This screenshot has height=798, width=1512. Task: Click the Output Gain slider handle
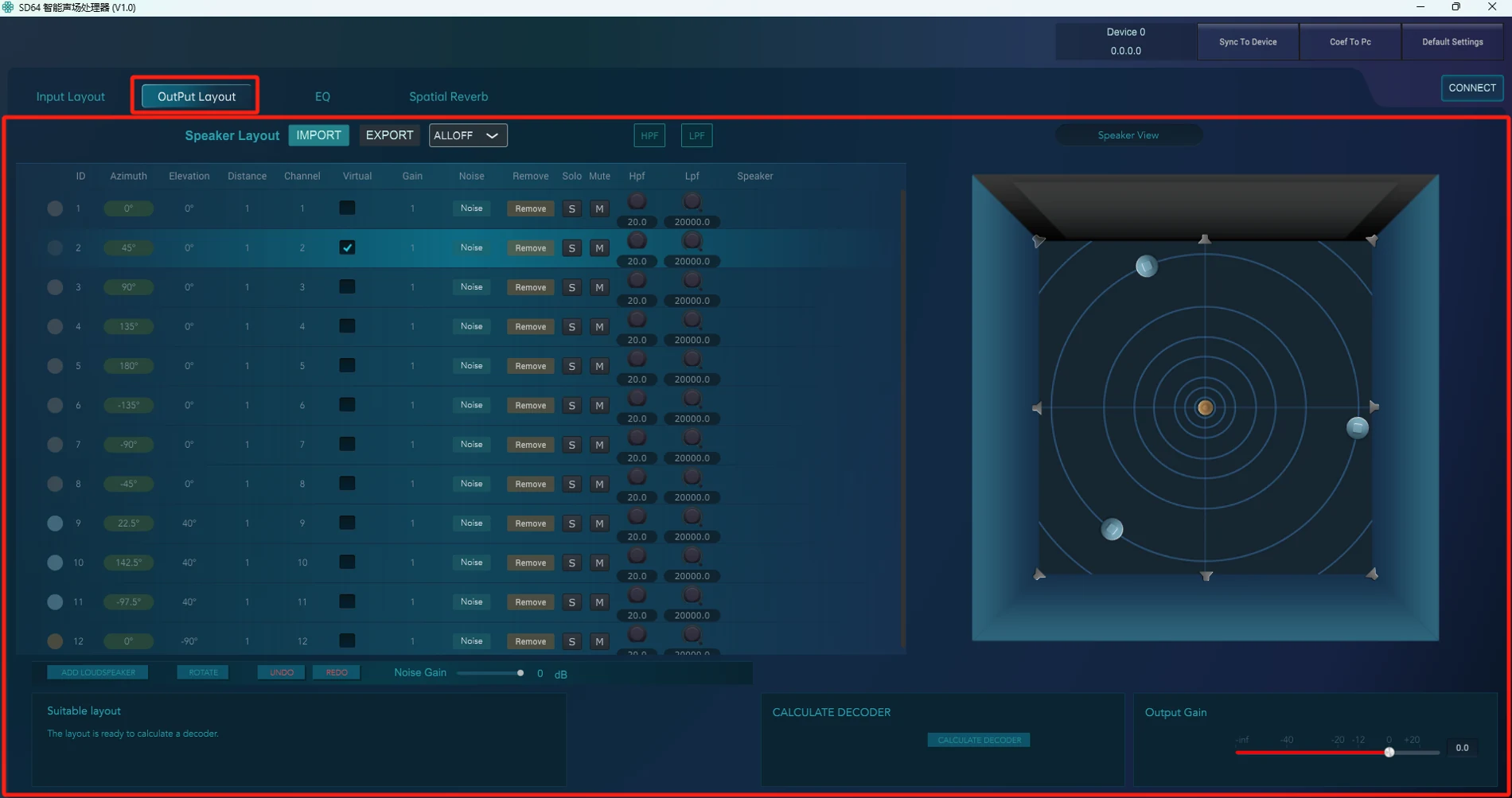click(x=1389, y=752)
